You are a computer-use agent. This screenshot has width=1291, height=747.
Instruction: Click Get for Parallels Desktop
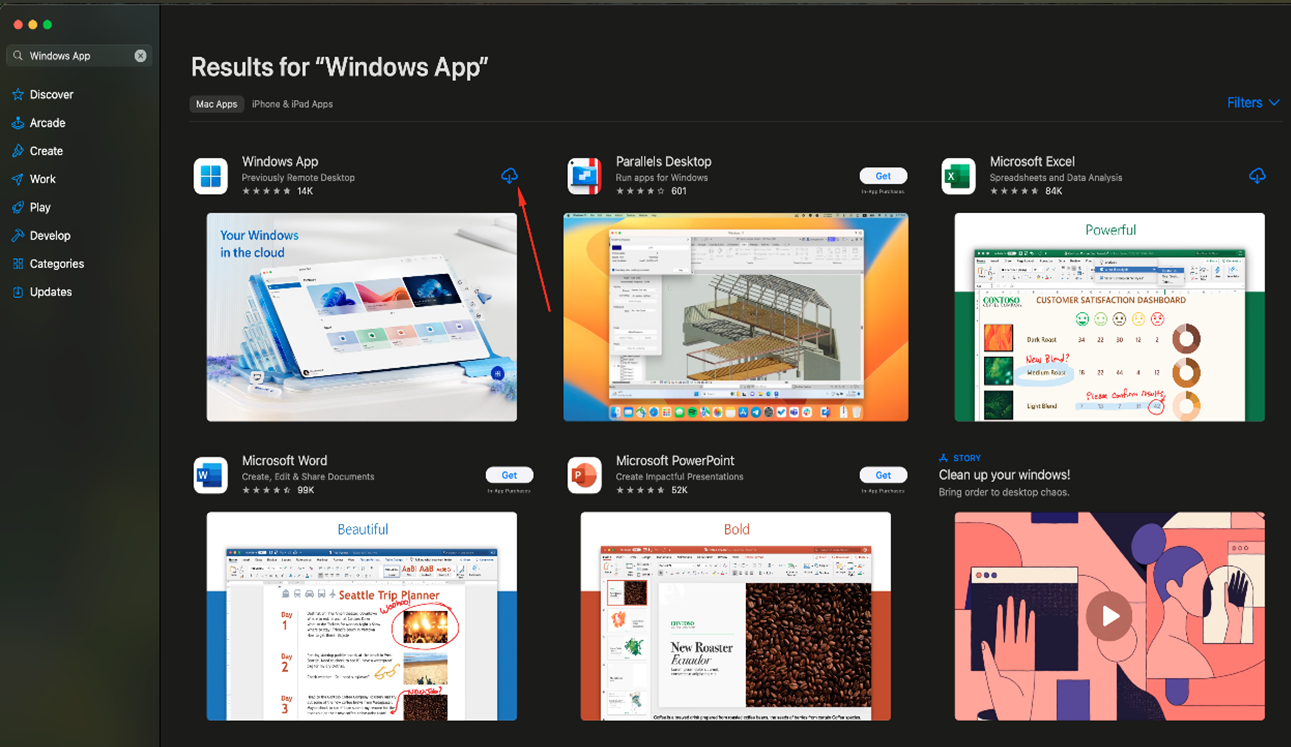click(x=883, y=176)
